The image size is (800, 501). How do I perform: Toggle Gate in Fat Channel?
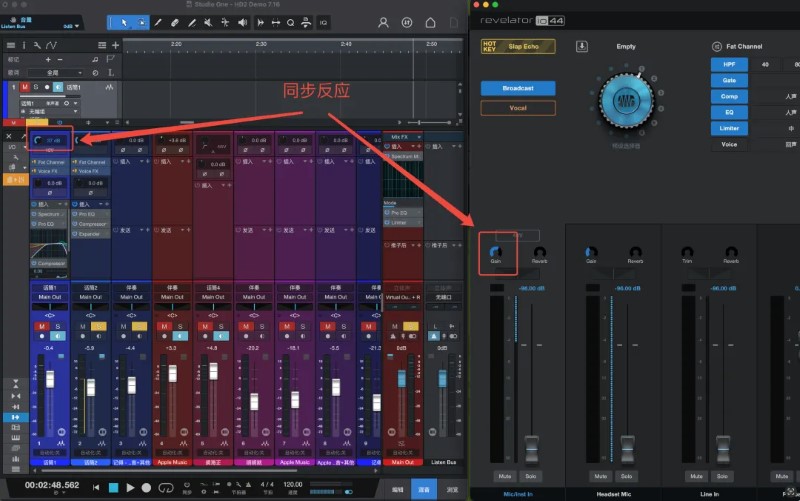[x=729, y=80]
